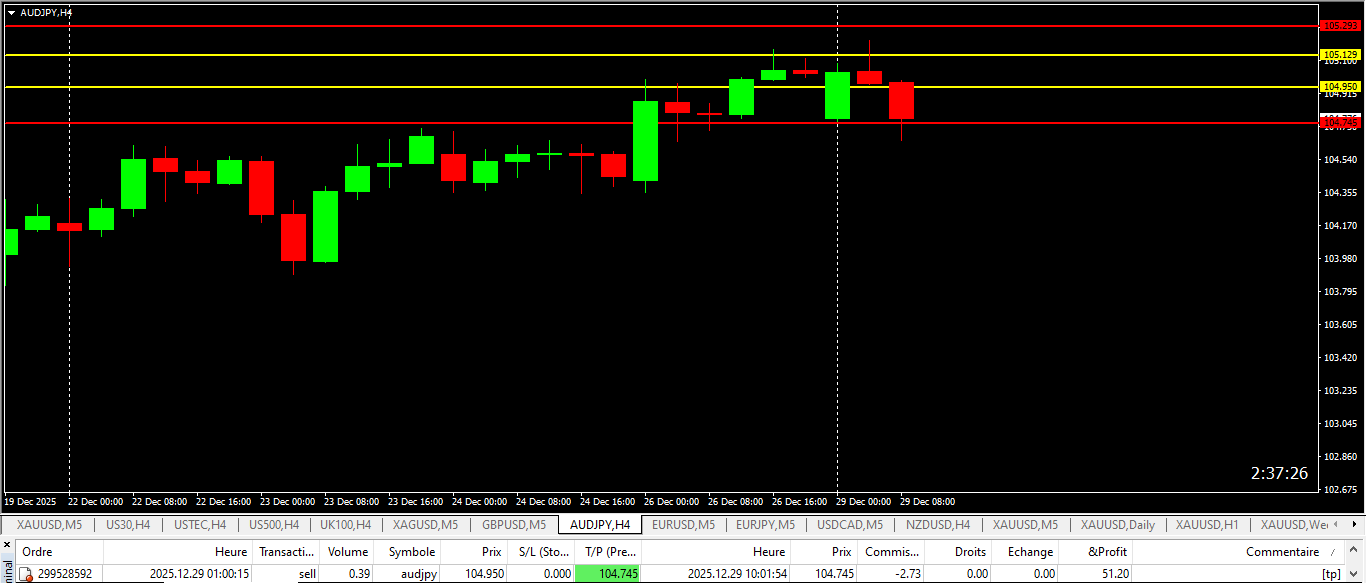1366x583 pixels.
Task: Switch to the XAGUSD,M5 chart tab
Action: click(425, 525)
